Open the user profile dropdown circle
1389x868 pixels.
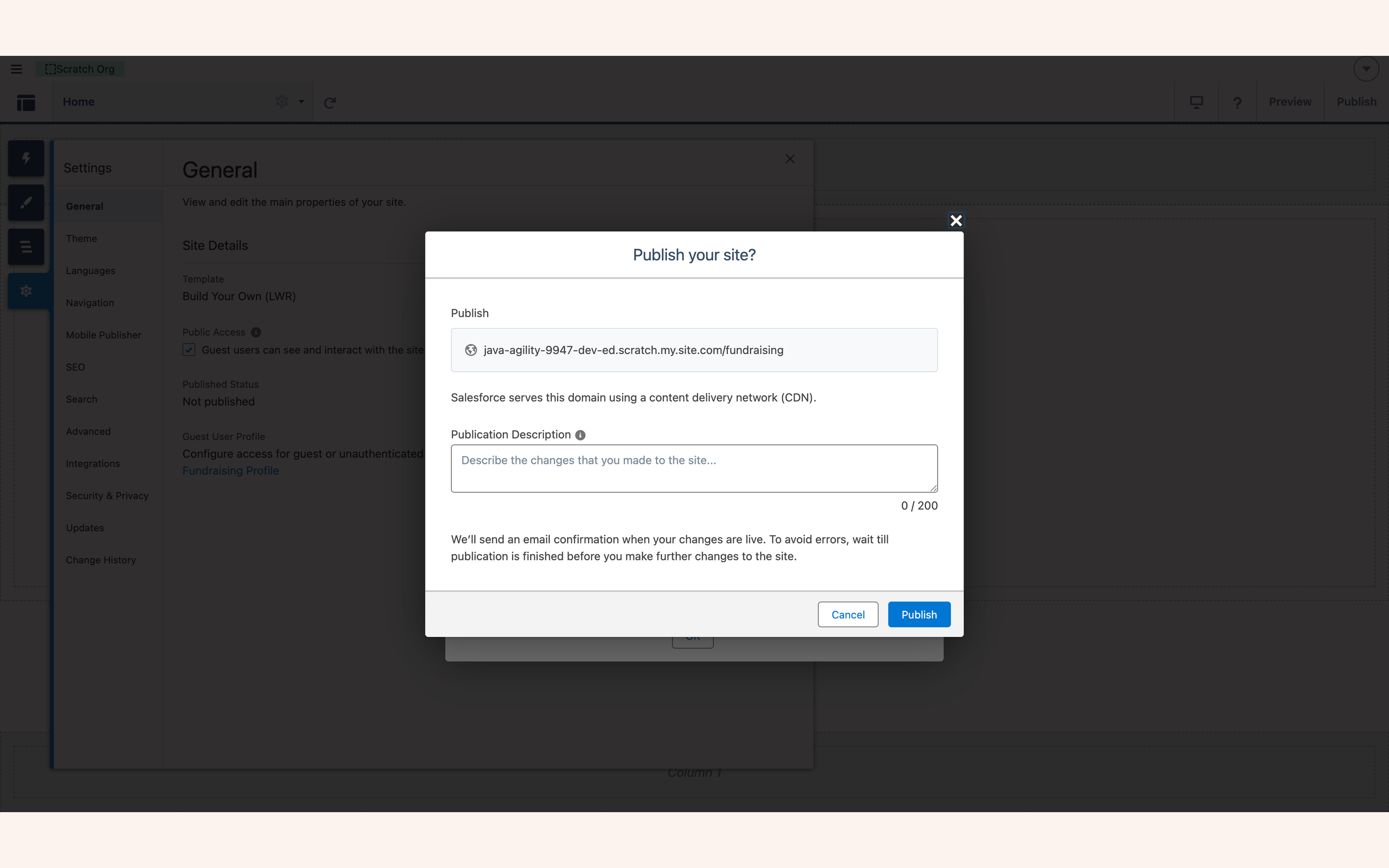coord(1366,69)
